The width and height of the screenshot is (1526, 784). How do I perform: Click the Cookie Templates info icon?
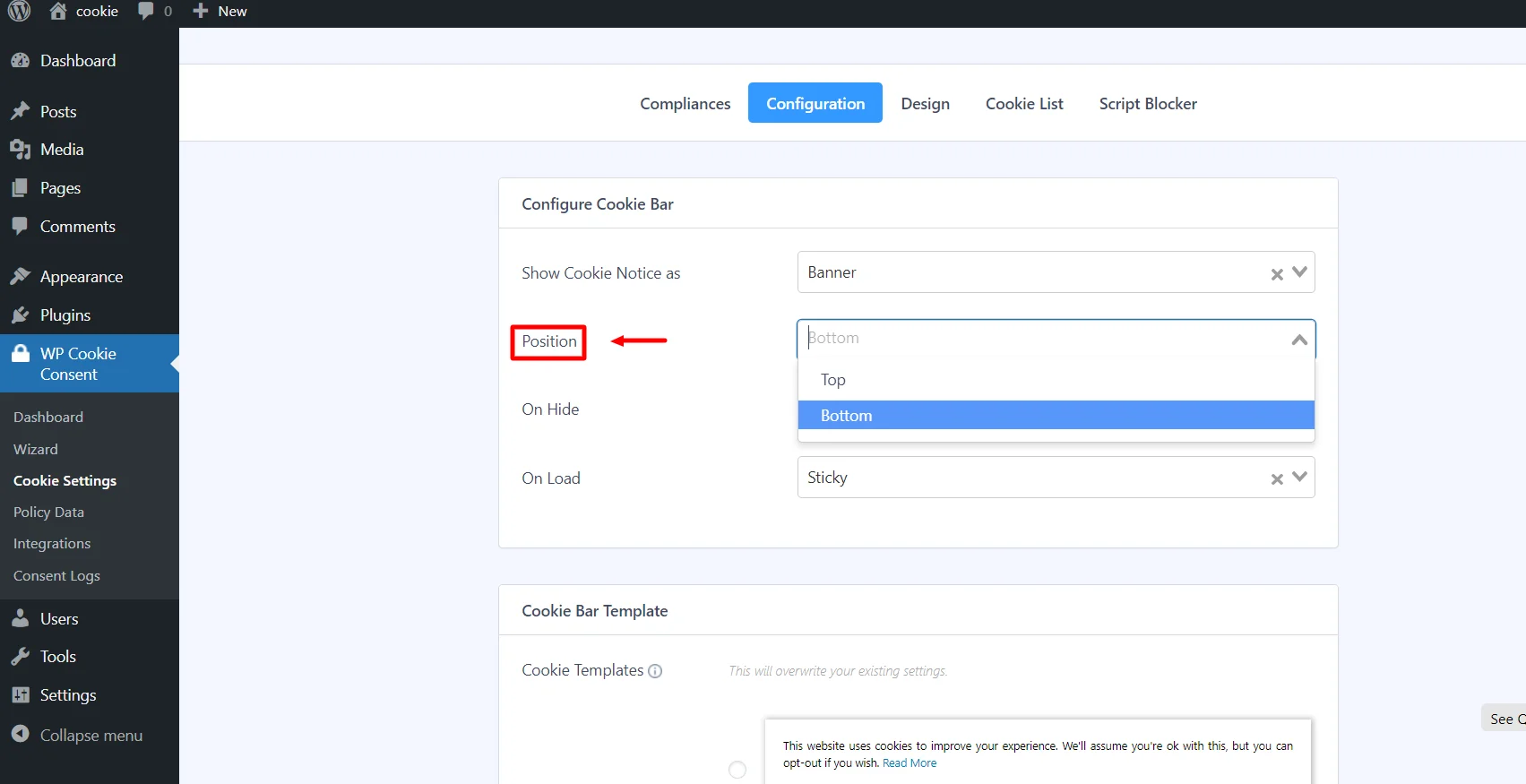coord(655,671)
